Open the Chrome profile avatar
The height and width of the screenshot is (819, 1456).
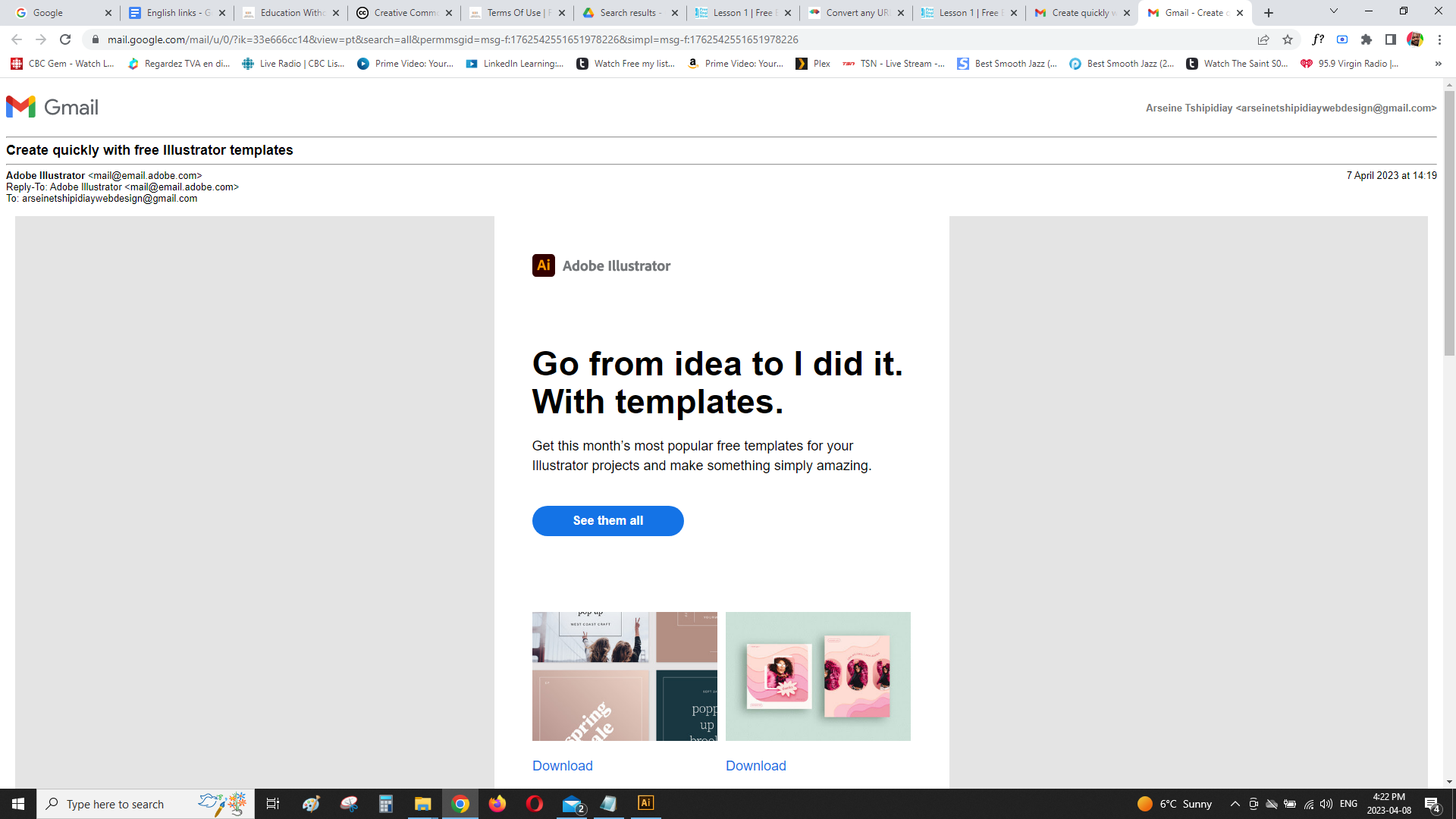1415,39
